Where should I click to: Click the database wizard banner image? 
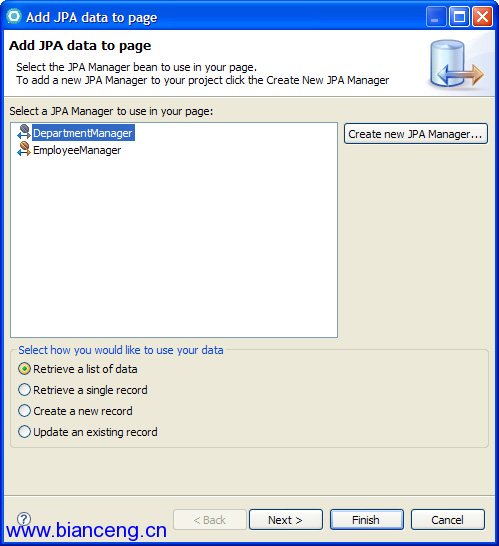tap(456, 64)
